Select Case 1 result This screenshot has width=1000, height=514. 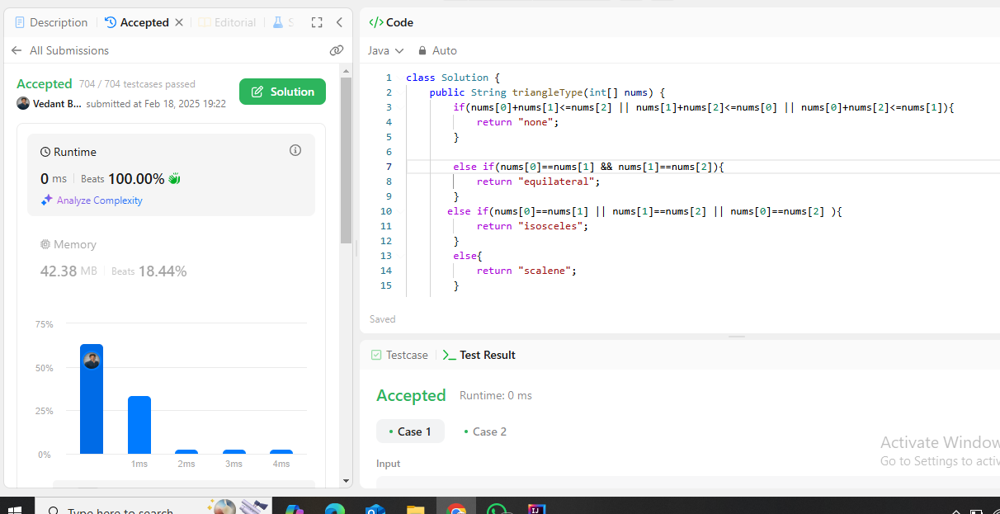click(410, 432)
